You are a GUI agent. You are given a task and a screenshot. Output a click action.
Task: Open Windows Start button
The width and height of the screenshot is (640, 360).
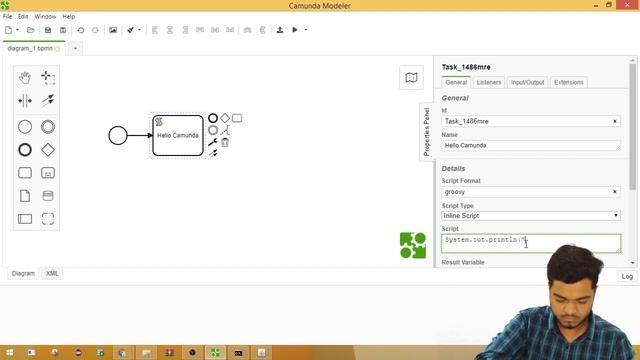[x=9, y=352]
